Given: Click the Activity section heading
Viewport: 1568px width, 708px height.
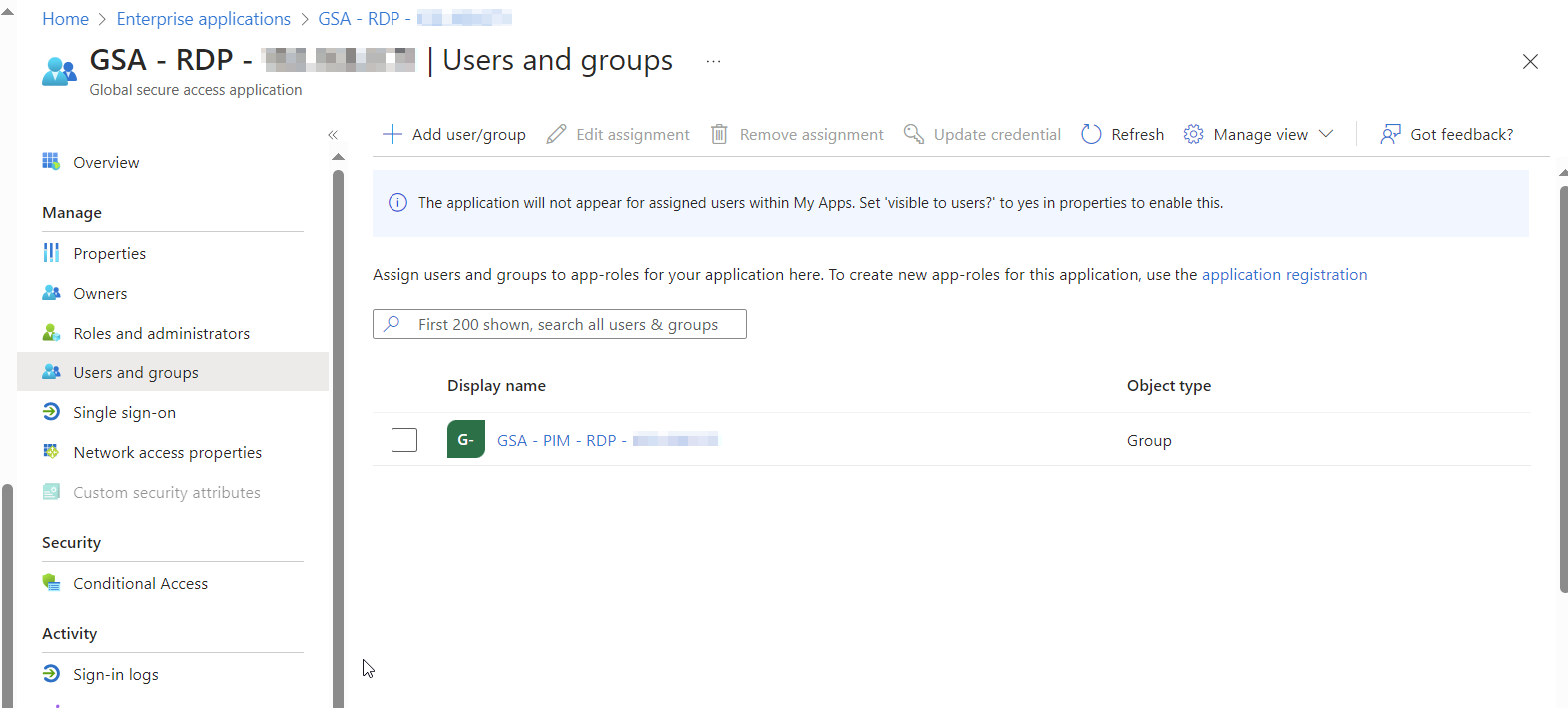Looking at the screenshot, I should coord(69,633).
